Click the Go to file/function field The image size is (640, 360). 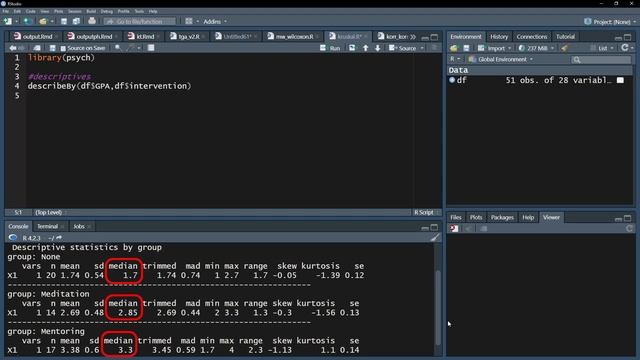click(140, 21)
